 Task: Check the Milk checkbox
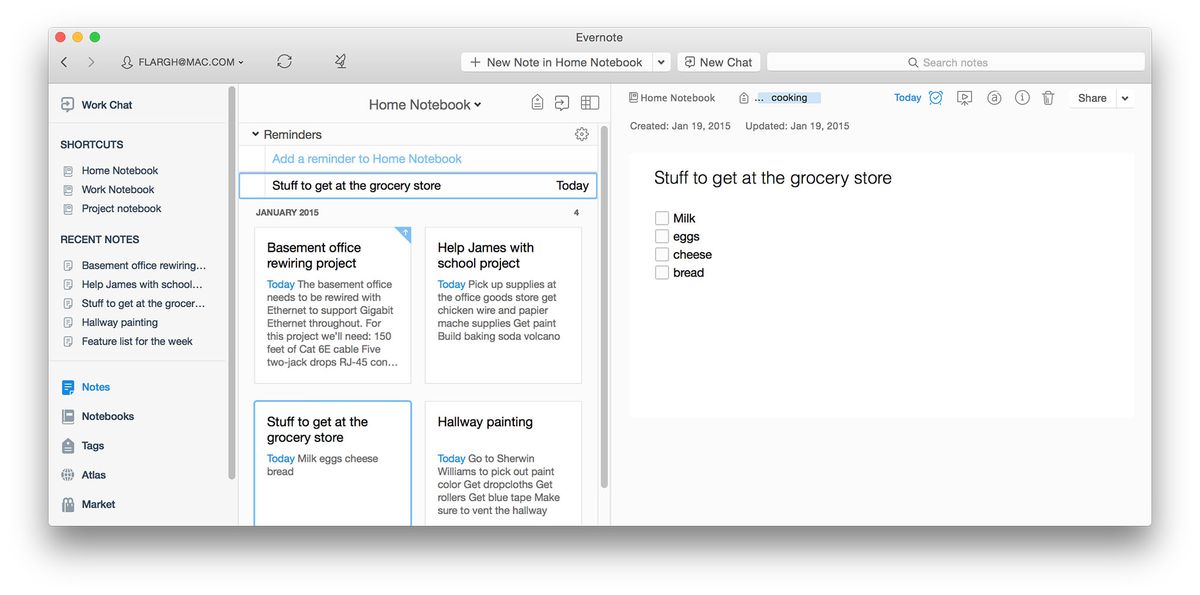point(662,217)
